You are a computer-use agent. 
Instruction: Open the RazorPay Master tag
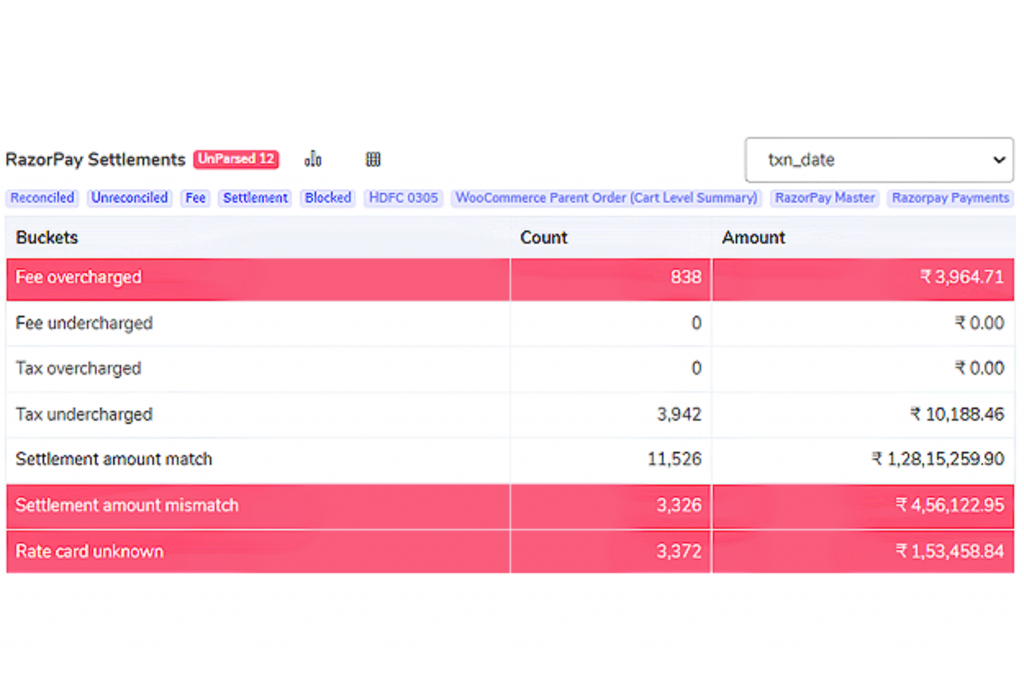click(825, 198)
